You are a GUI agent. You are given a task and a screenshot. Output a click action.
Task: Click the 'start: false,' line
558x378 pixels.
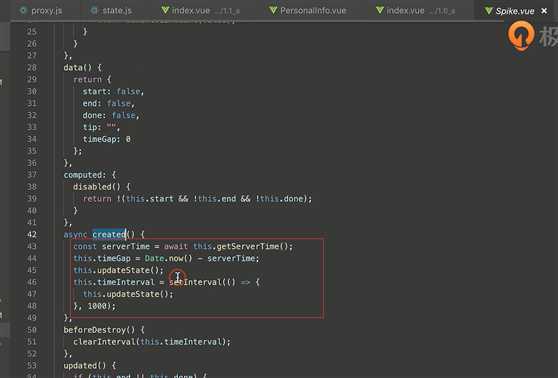[113, 91]
